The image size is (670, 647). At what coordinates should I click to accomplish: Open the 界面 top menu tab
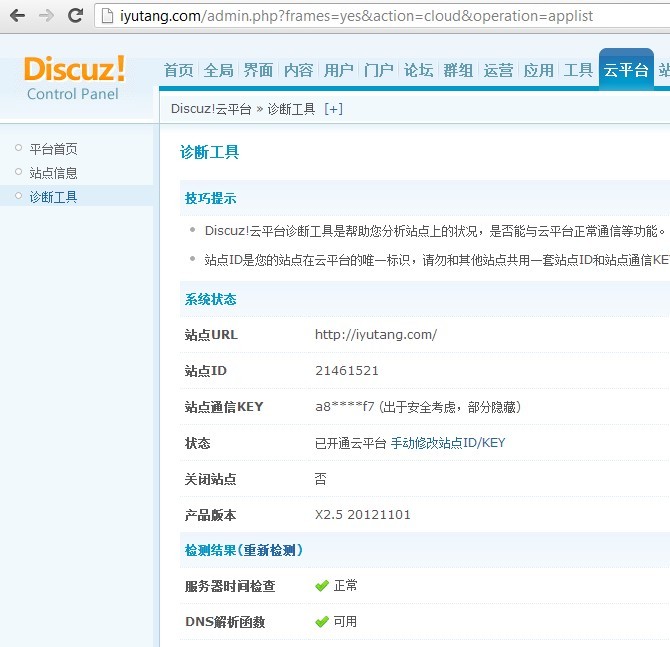[x=259, y=70]
